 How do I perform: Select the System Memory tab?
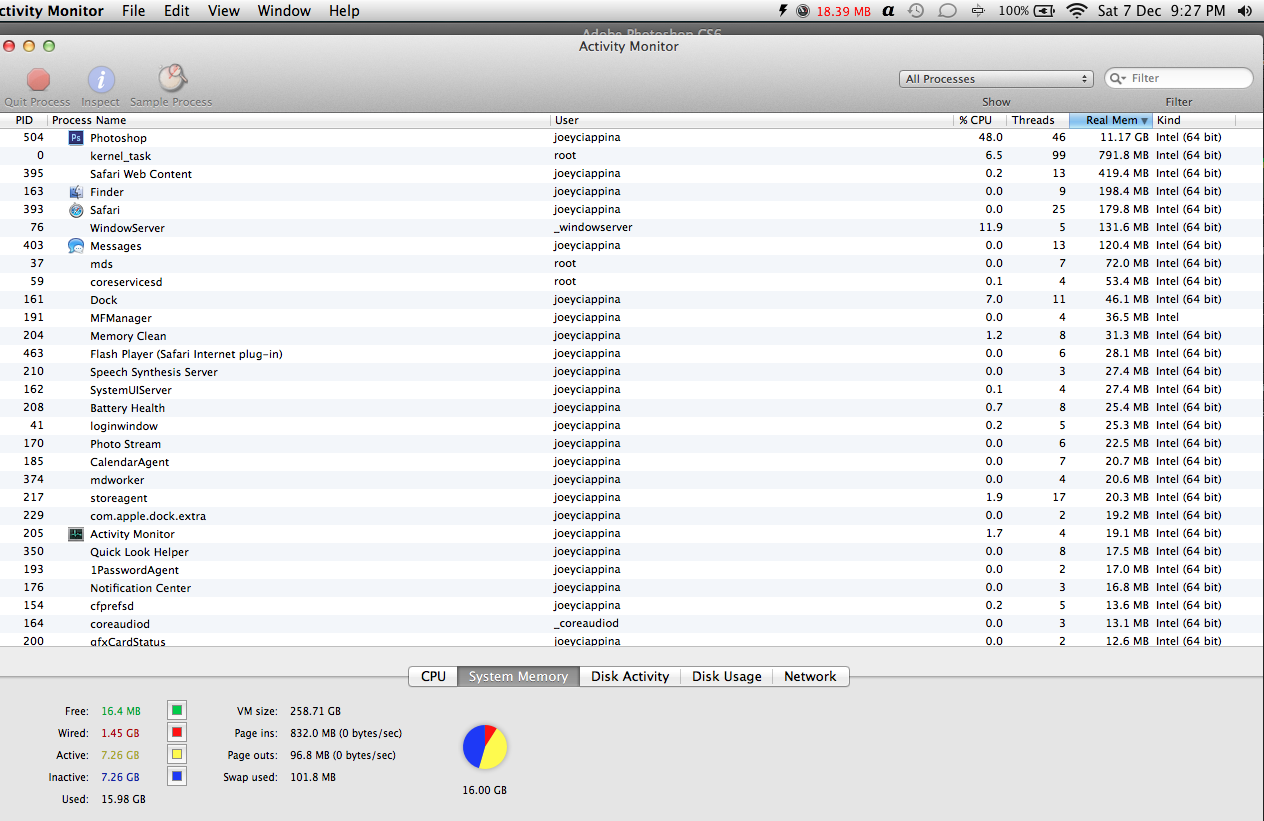click(518, 676)
